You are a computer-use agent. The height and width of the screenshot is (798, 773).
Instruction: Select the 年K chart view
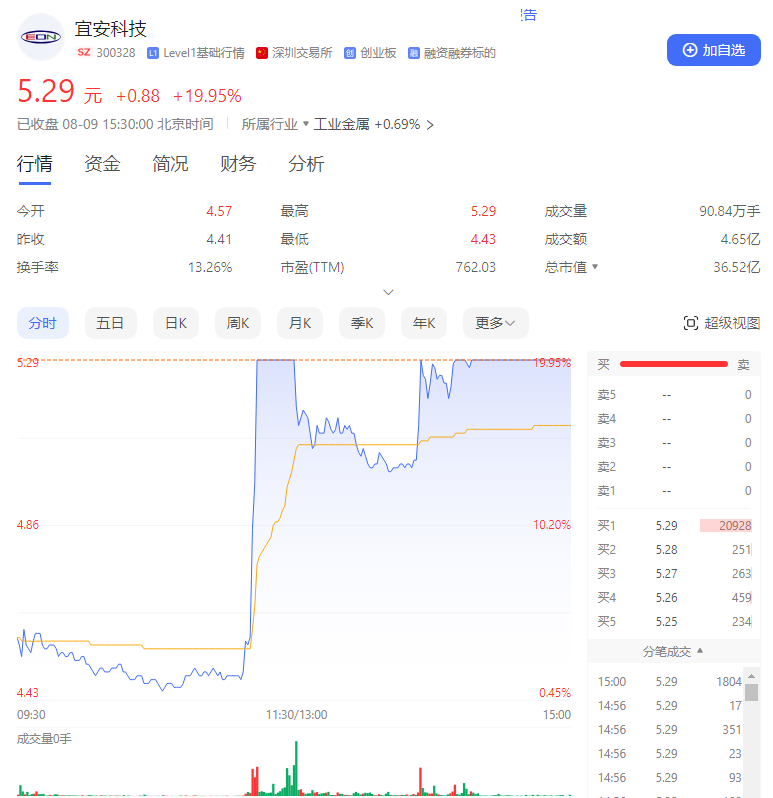point(424,323)
